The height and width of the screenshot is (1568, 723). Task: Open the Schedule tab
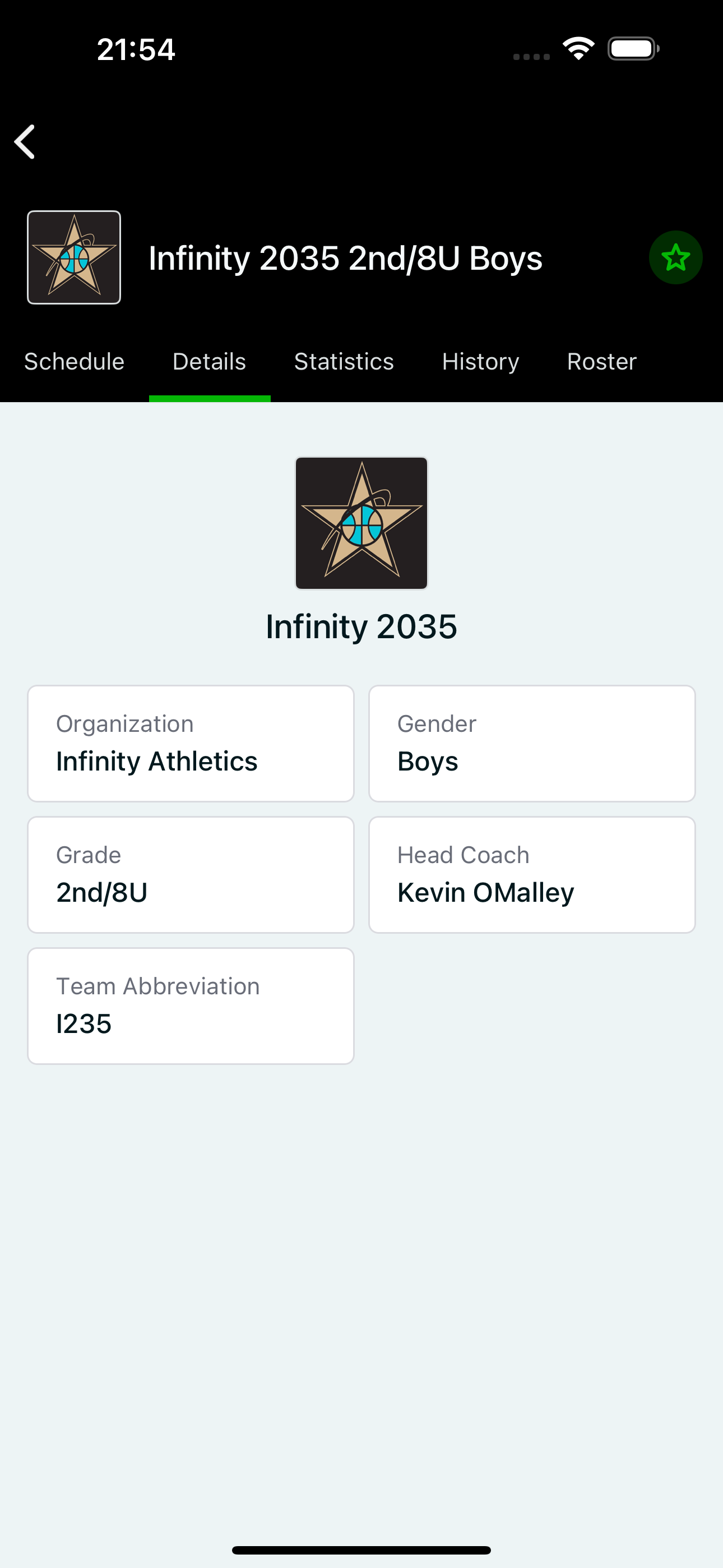[x=74, y=362]
